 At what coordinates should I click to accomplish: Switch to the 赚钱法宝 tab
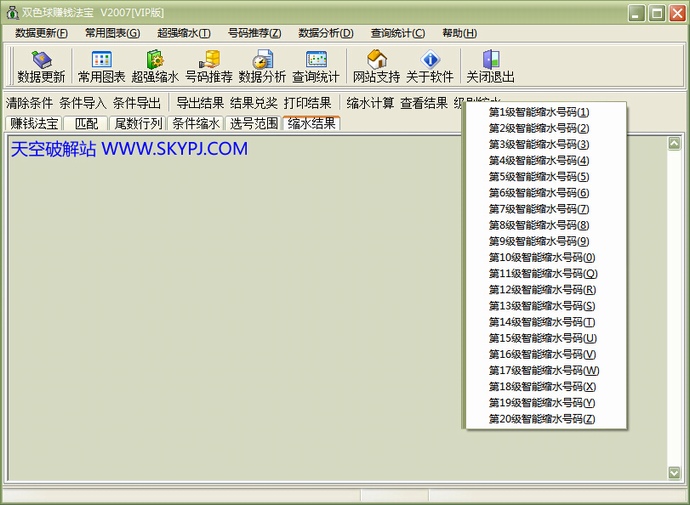(x=34, y=124)
